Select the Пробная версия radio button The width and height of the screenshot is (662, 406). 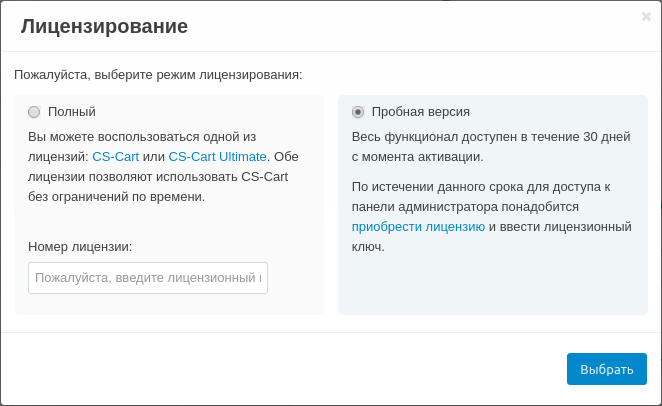click(x=358, y=112)
